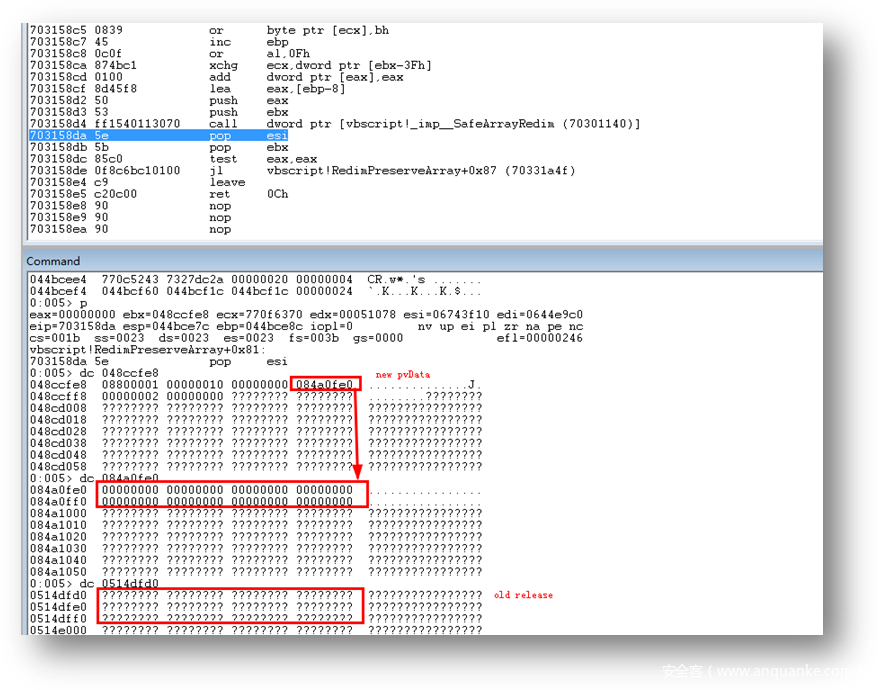878x690 pixels.
Task: Select the 'push ebx' line at 703158d3
Action: [159, 112]
